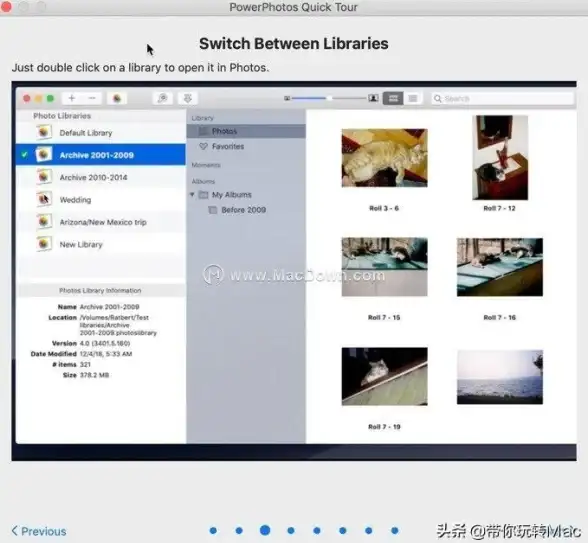Switch to grid view mode
Image resolution: width=588 pixels, height=543 pixels.
(393, 98)
